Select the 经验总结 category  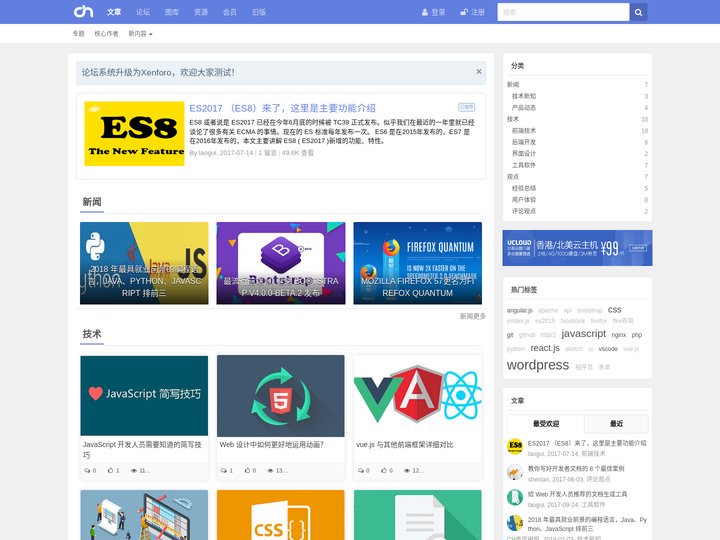click(524, 188)
